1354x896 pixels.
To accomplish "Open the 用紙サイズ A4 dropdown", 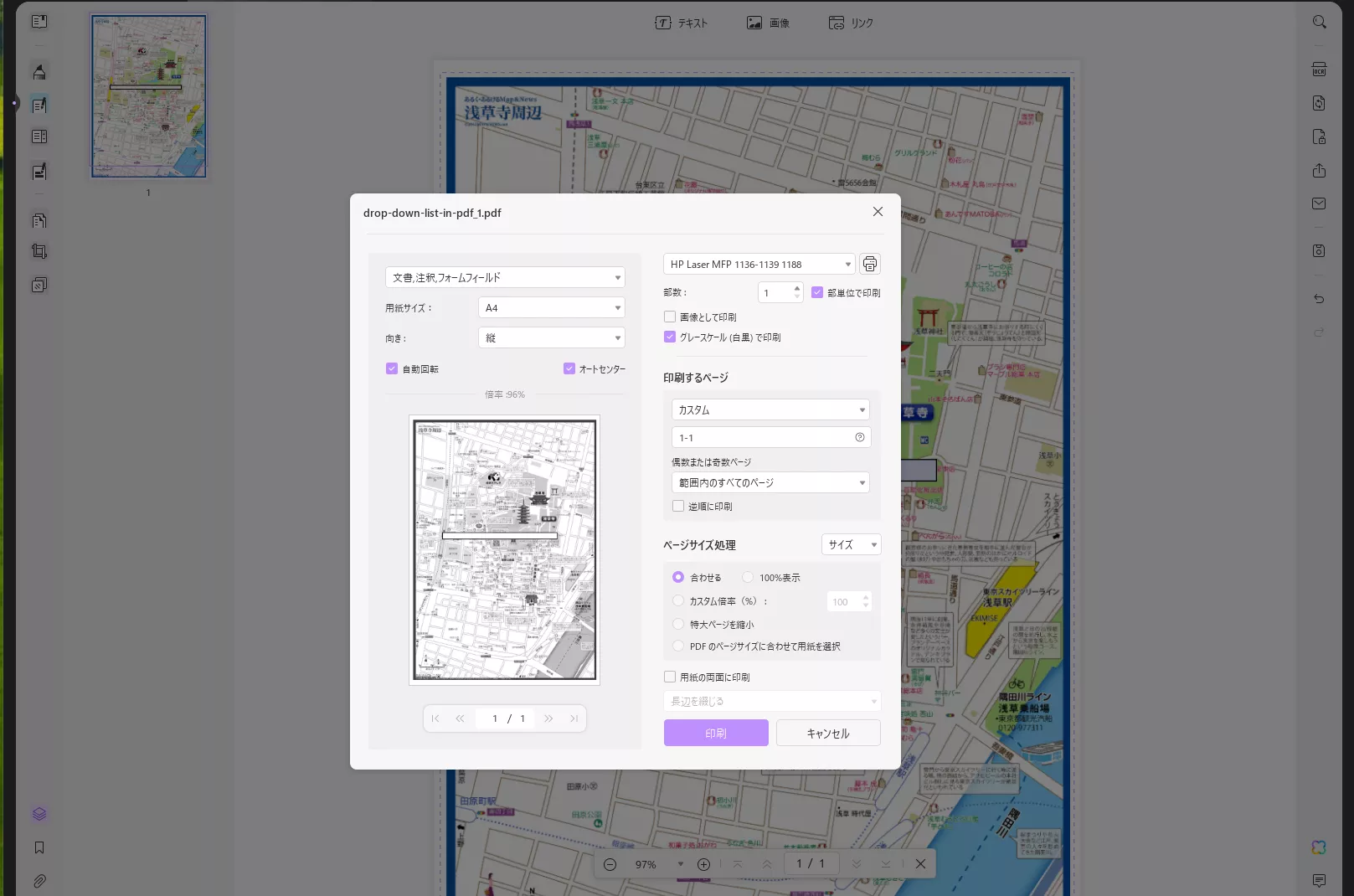I will [552, 307].
